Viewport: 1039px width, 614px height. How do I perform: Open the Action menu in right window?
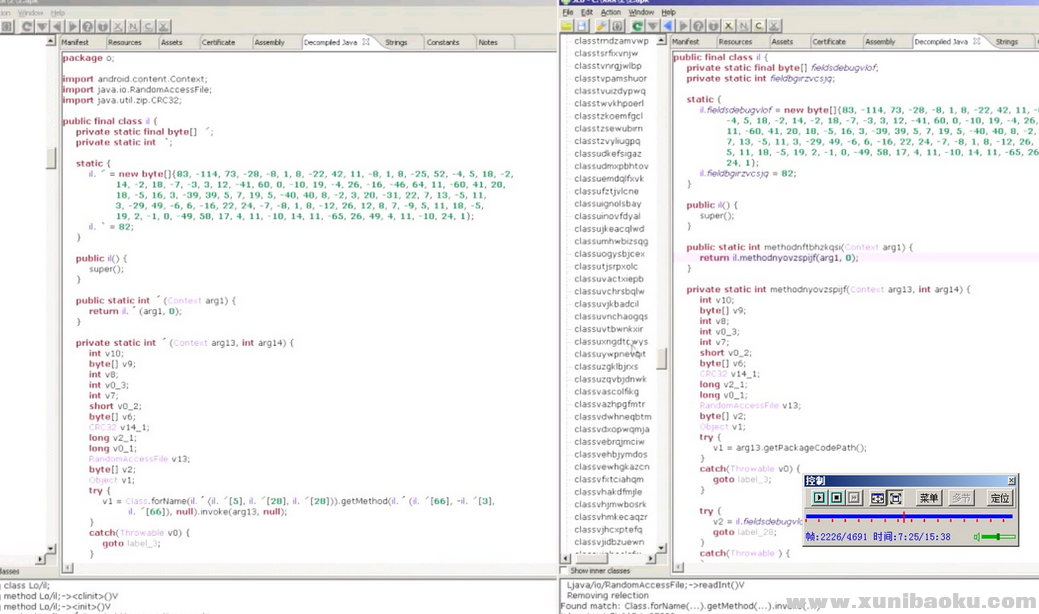point(610,12)
